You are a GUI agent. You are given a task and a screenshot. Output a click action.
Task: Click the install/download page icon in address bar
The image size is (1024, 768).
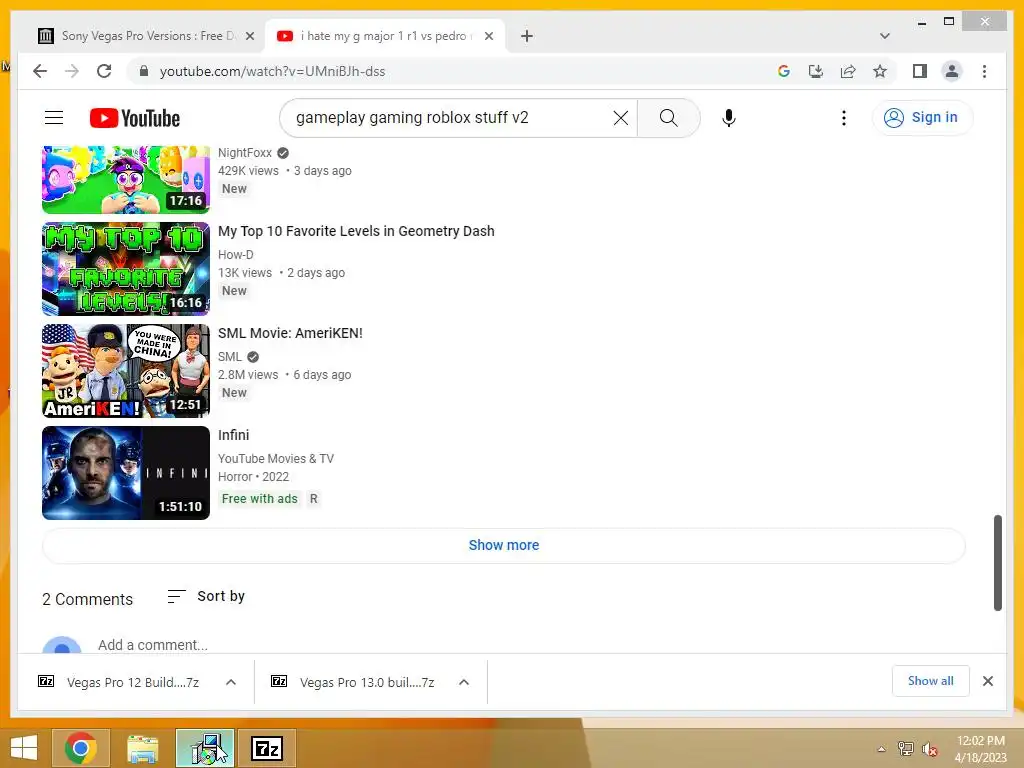pos(816,71)
